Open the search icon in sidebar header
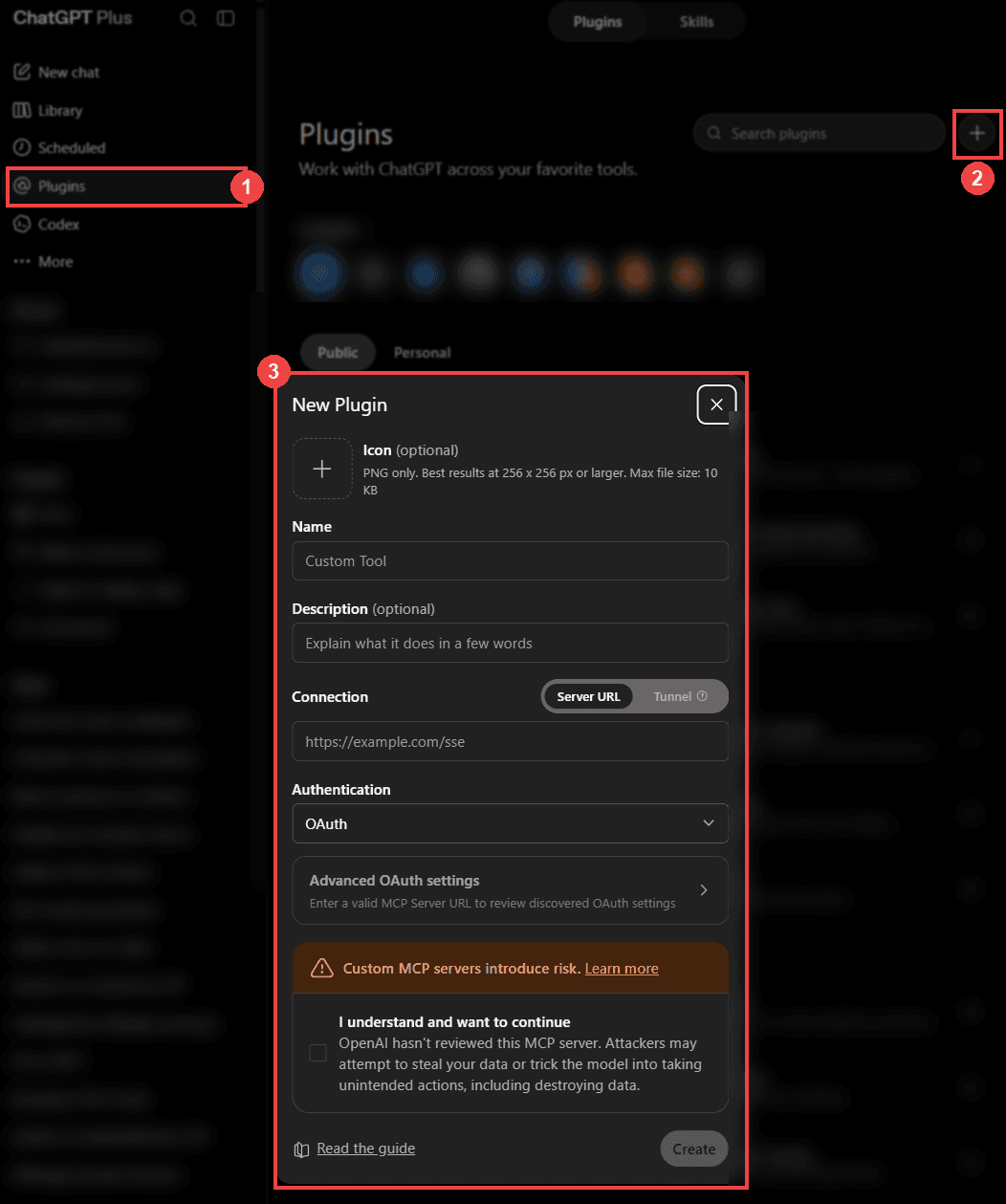The image size is (1006, 1204). (x=188, y=18)
